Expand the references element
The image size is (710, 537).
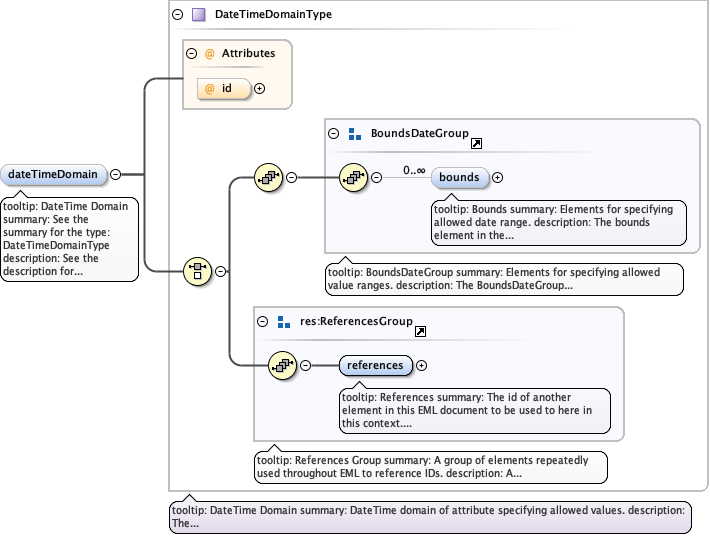(421, 366)
